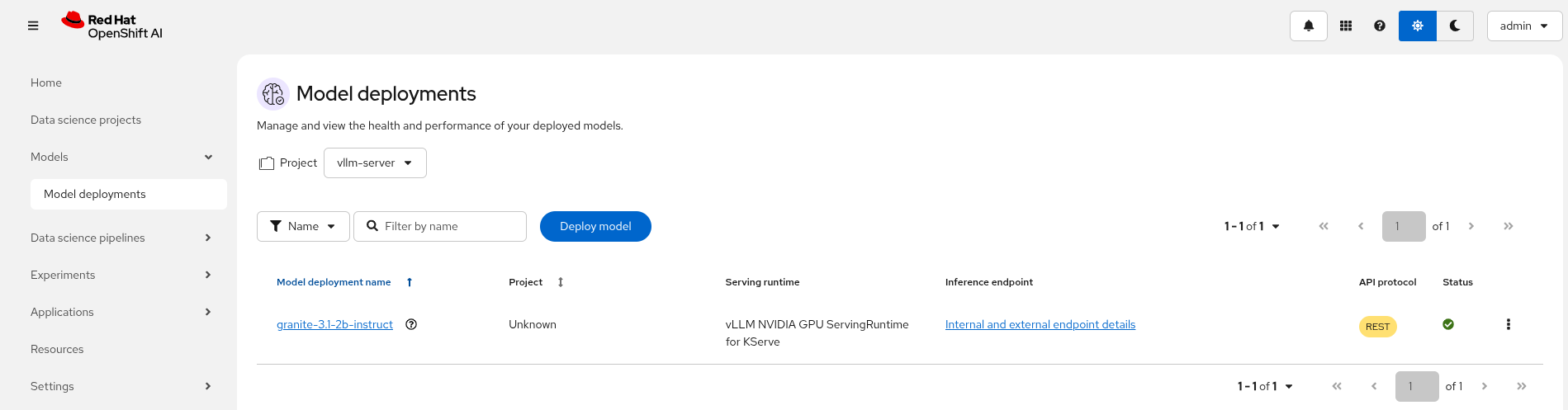Expand the Experiments section
The image size is (1568, 410).
pyautogui.click(x=121, y=275)
